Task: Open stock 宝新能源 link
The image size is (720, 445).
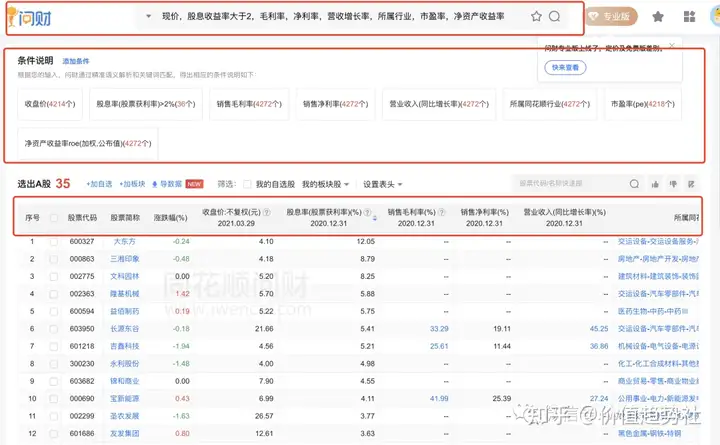Action: [124, 399]
